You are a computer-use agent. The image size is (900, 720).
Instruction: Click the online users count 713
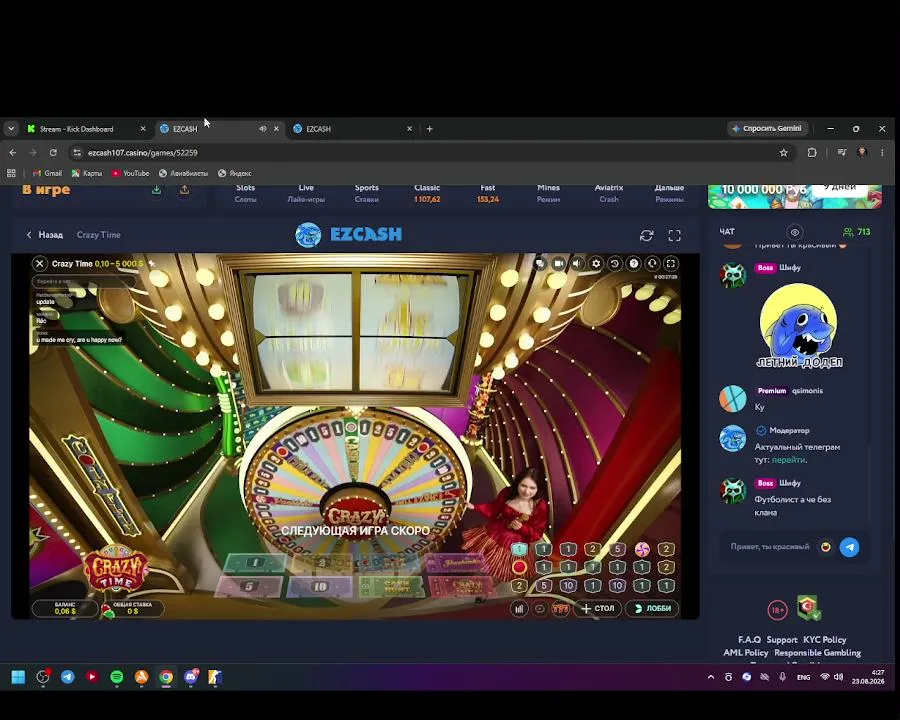(x=856, y=232)
